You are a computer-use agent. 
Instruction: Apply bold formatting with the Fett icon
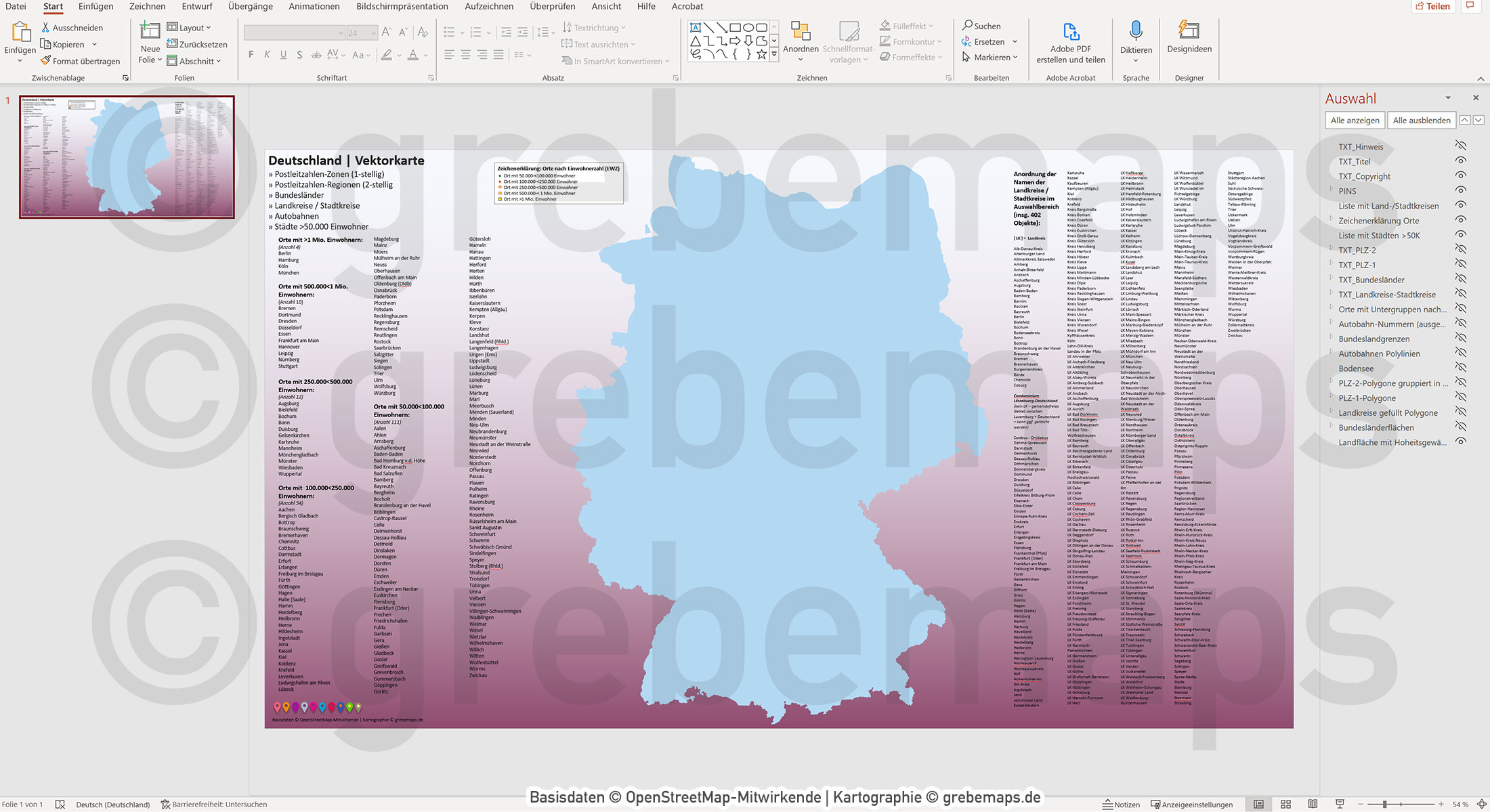[251, 55]
